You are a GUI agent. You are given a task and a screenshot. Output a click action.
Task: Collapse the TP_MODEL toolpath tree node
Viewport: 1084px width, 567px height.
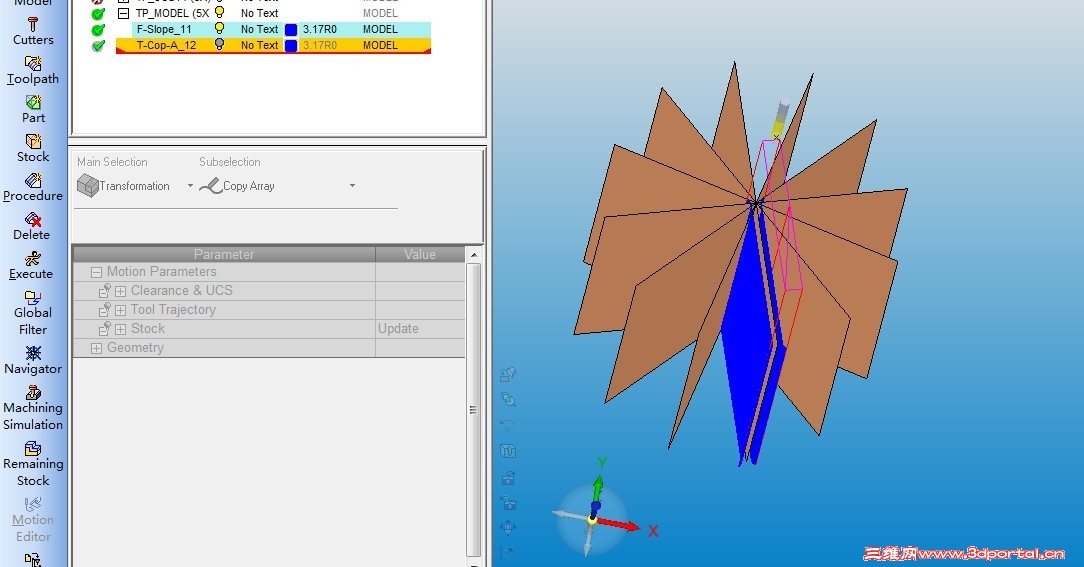click(124, 13)
